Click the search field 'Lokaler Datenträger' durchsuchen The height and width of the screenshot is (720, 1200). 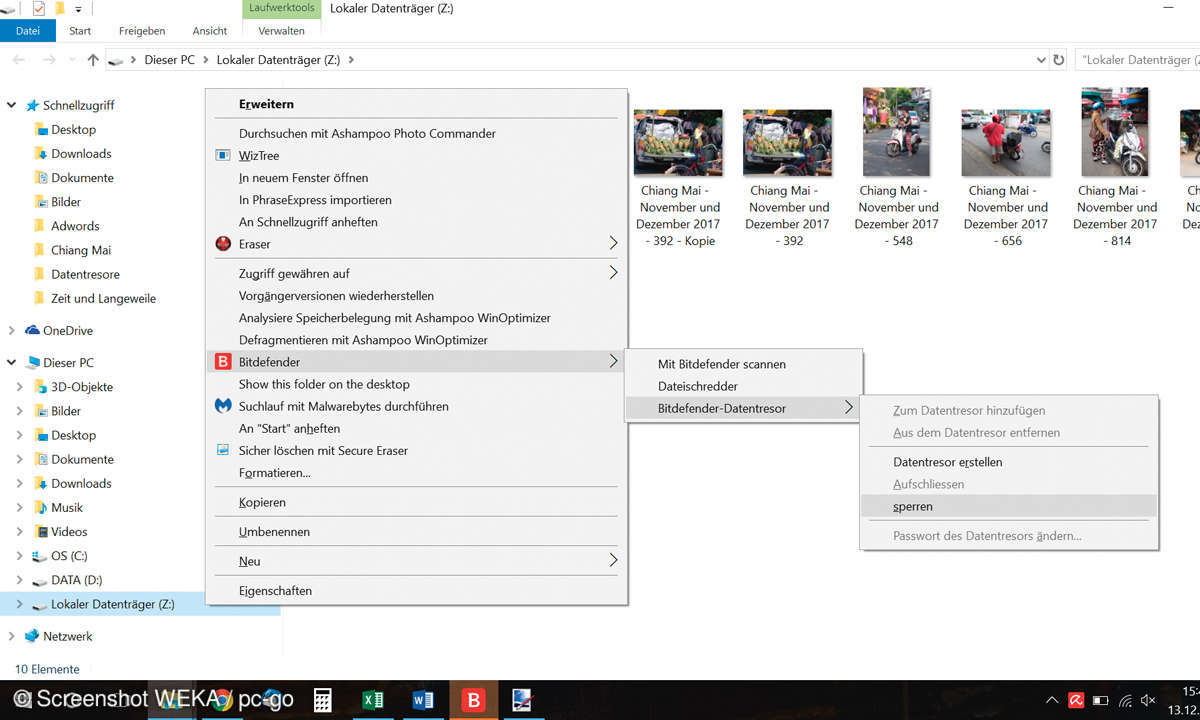tap(1138, 60)
